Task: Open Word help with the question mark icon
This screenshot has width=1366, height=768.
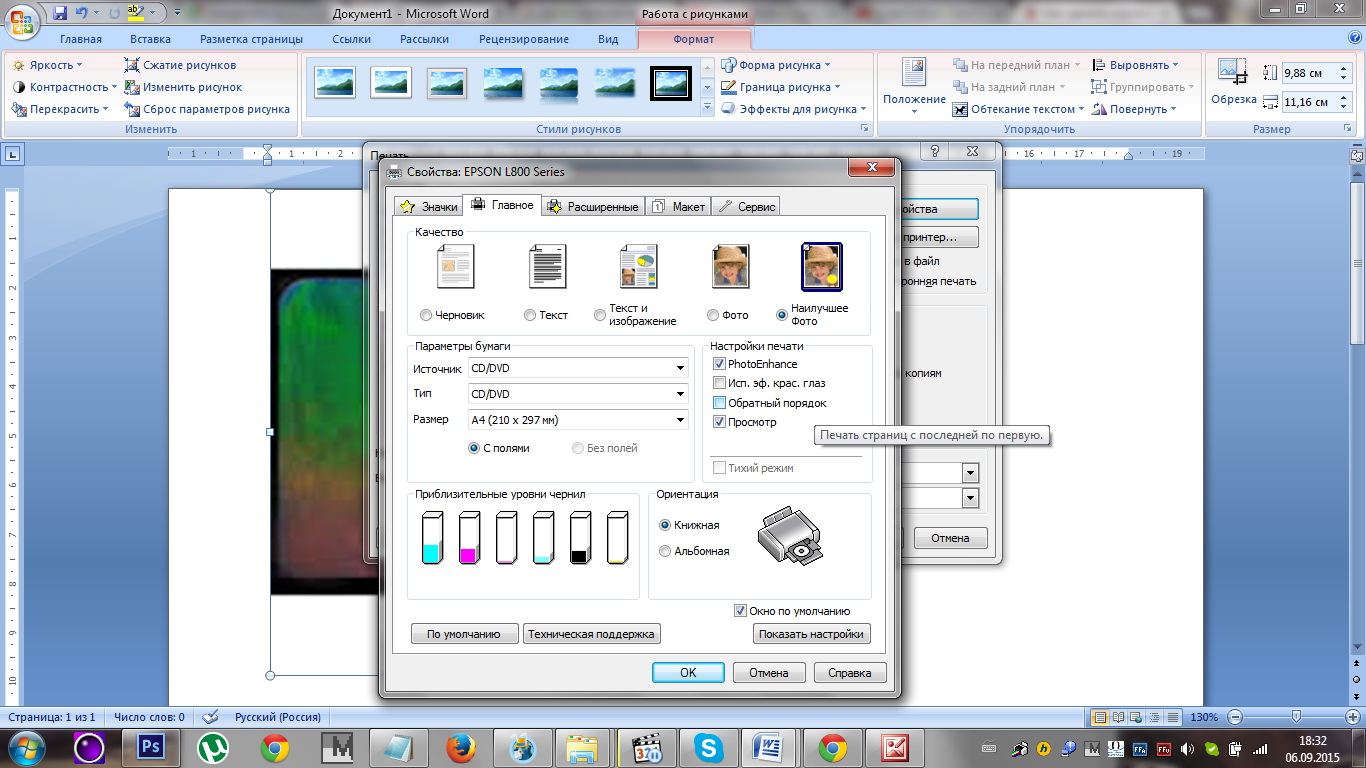Action: 1354,39
